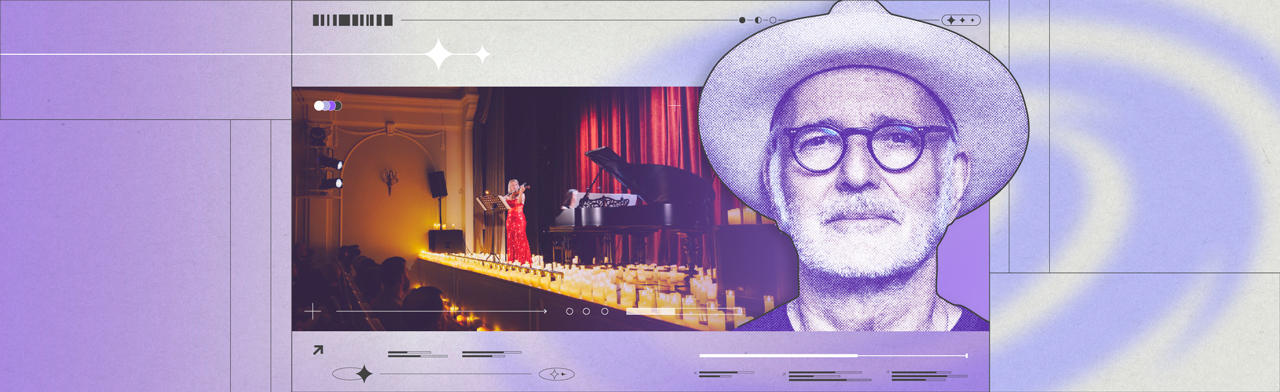Click the plus crosshair icon on the concert photo
Image resolution: width=1280 pixels, height=392 pixels.
[x=312, y=311]
